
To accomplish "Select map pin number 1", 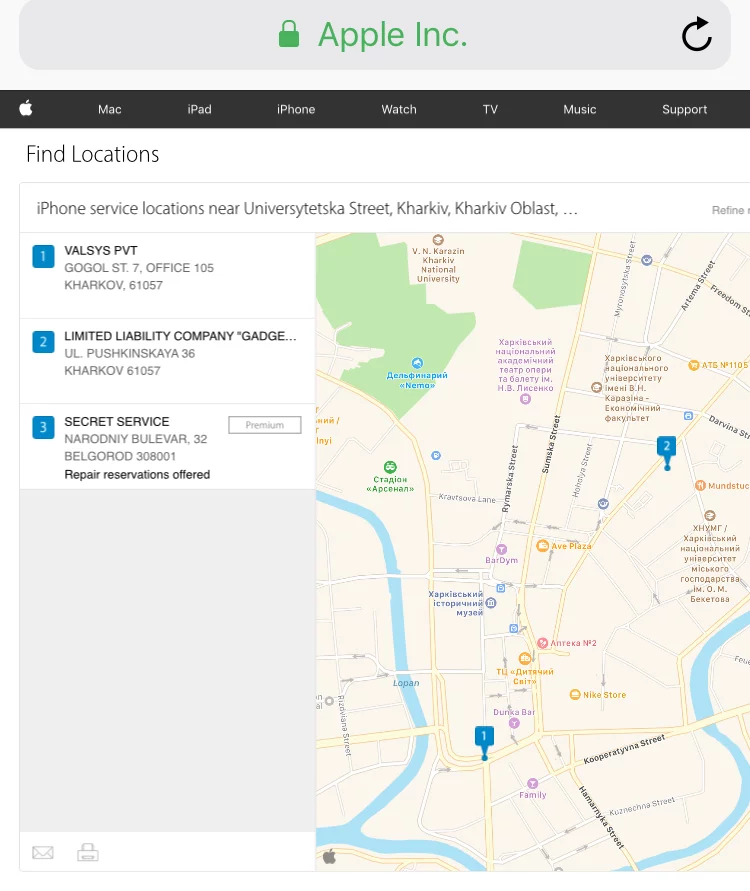I will pyautogui.click(x=484, y=738).
